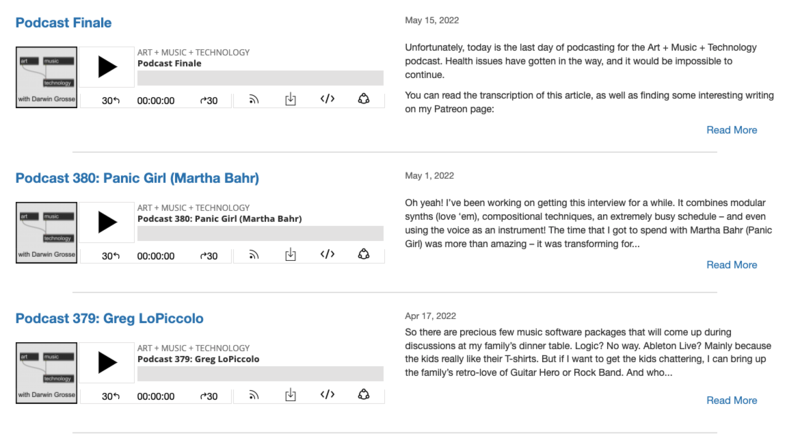Image resolution: width=800 pixels, height=434 pixels.
Task: Seek in Podcast 379 progress bar
Action: point(260,373)
